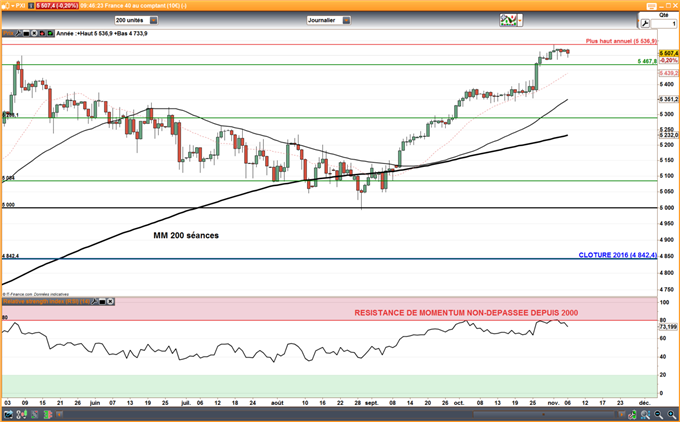Click the red-green bars icon in bottom toolbar
Viewport: 680px width, 422px height.
click(48, 414)
